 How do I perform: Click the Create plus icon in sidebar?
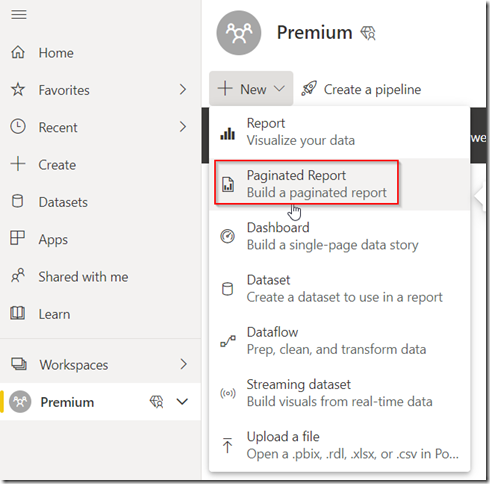pyautogui.click(x=18, y=164)
